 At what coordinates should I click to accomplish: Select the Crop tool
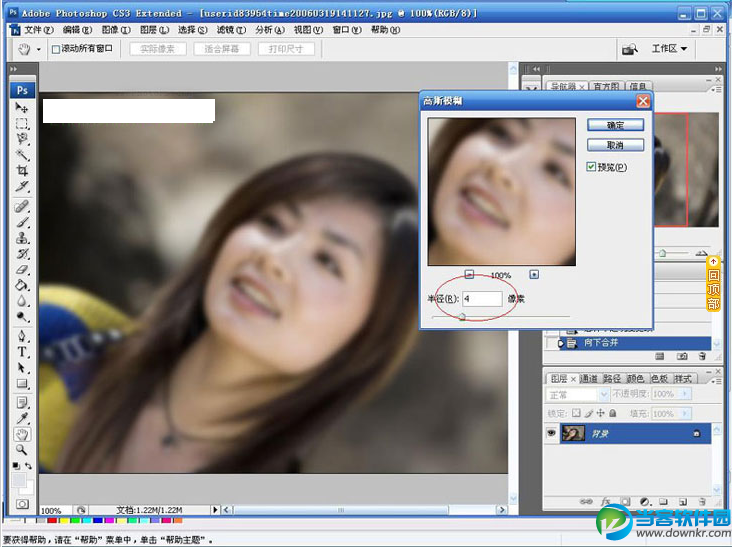click(22, 171)
